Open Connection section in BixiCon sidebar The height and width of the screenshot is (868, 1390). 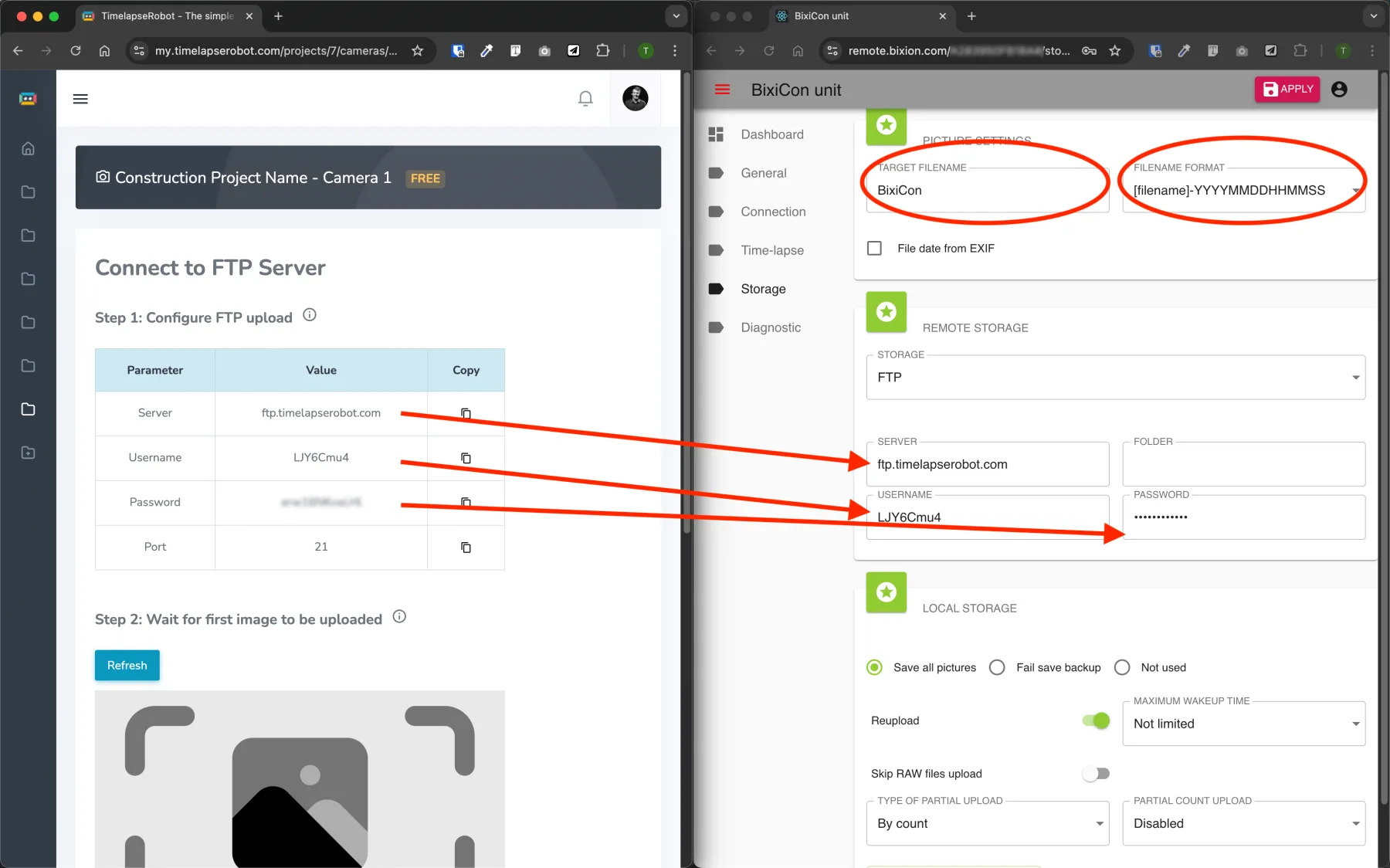[773, 212]
